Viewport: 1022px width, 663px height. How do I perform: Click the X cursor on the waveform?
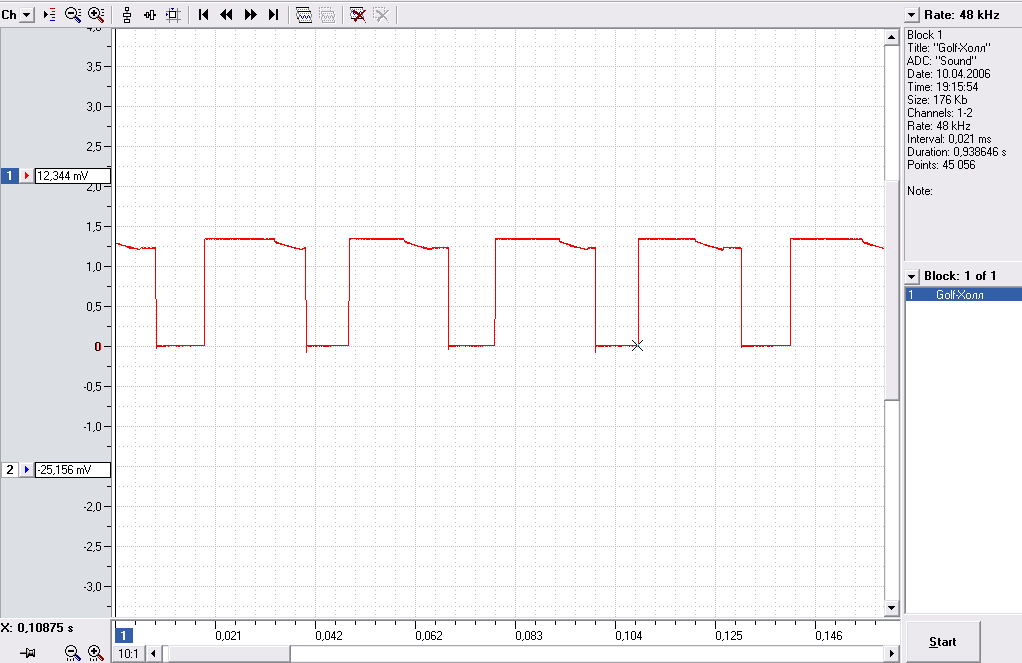[x=637, y=346]
